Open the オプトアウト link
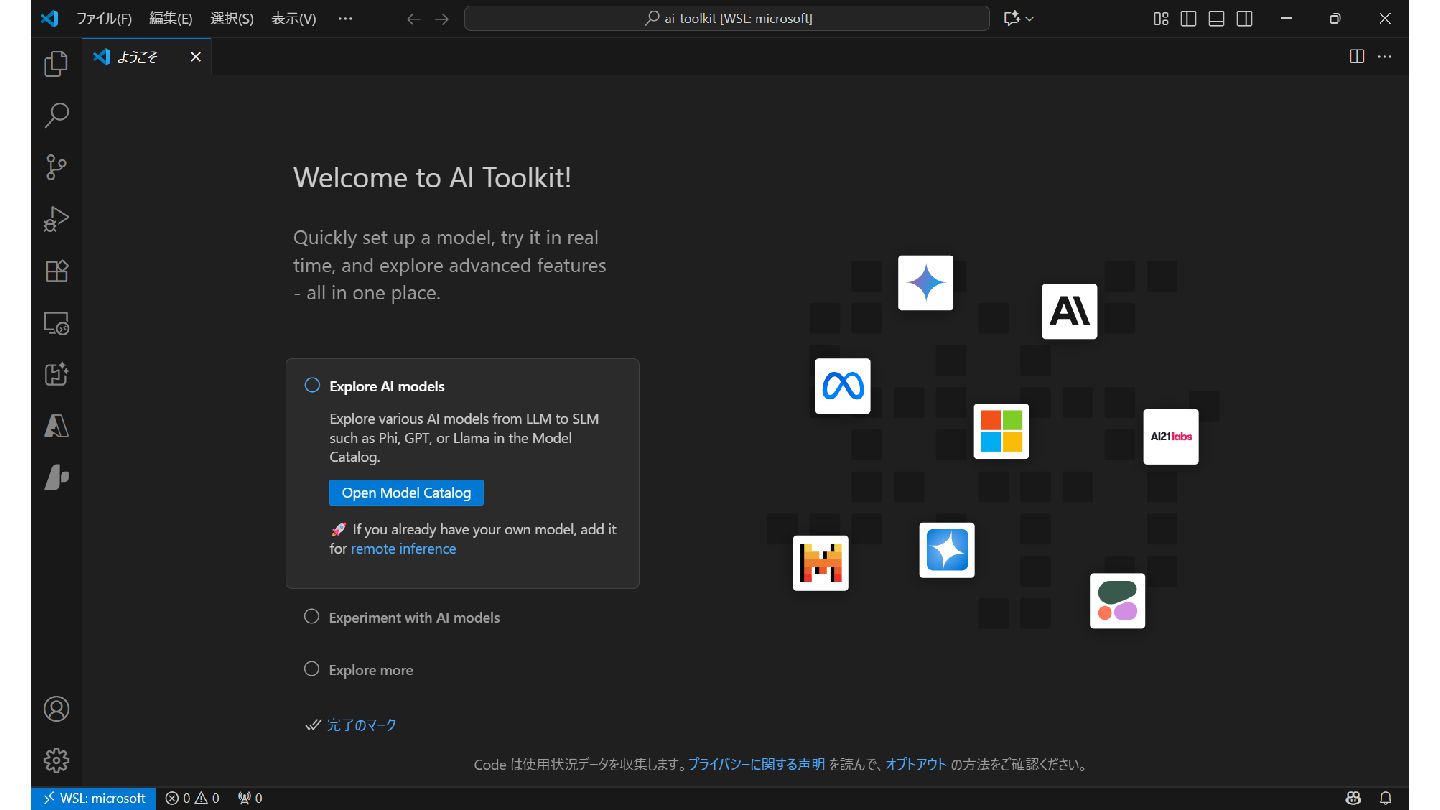 (916, 764)
